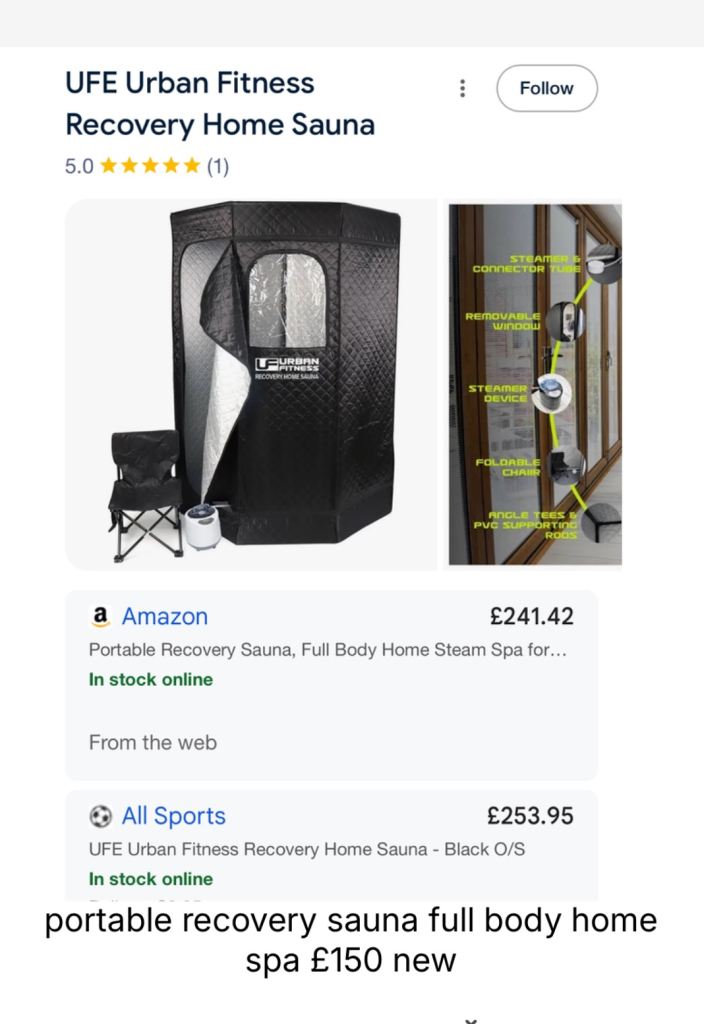This screenshot has height=1024, width=704.
Task: Open the three-dot more options menu
Action: click(x=462, y=88)
